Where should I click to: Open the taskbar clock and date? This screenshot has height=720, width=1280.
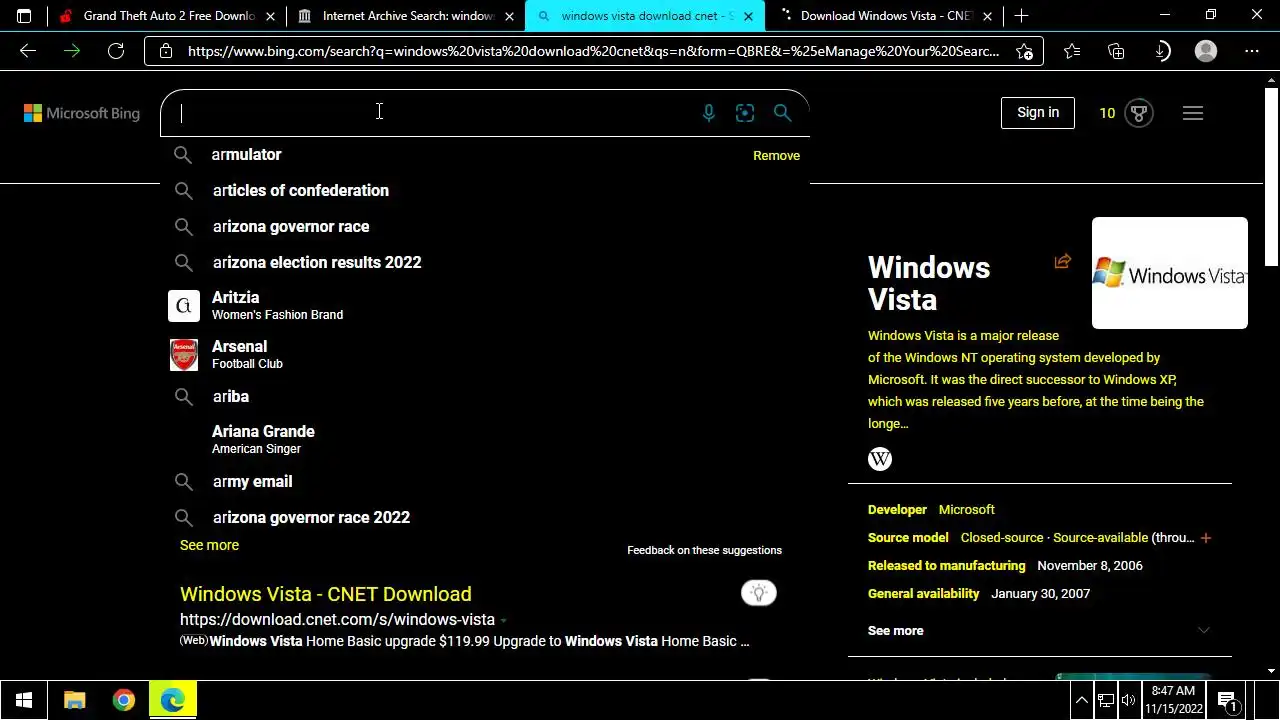click(1173, 700)
